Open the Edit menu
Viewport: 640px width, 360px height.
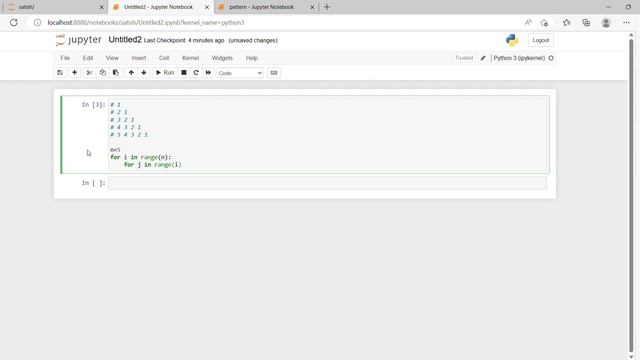(x=88, y=58)
